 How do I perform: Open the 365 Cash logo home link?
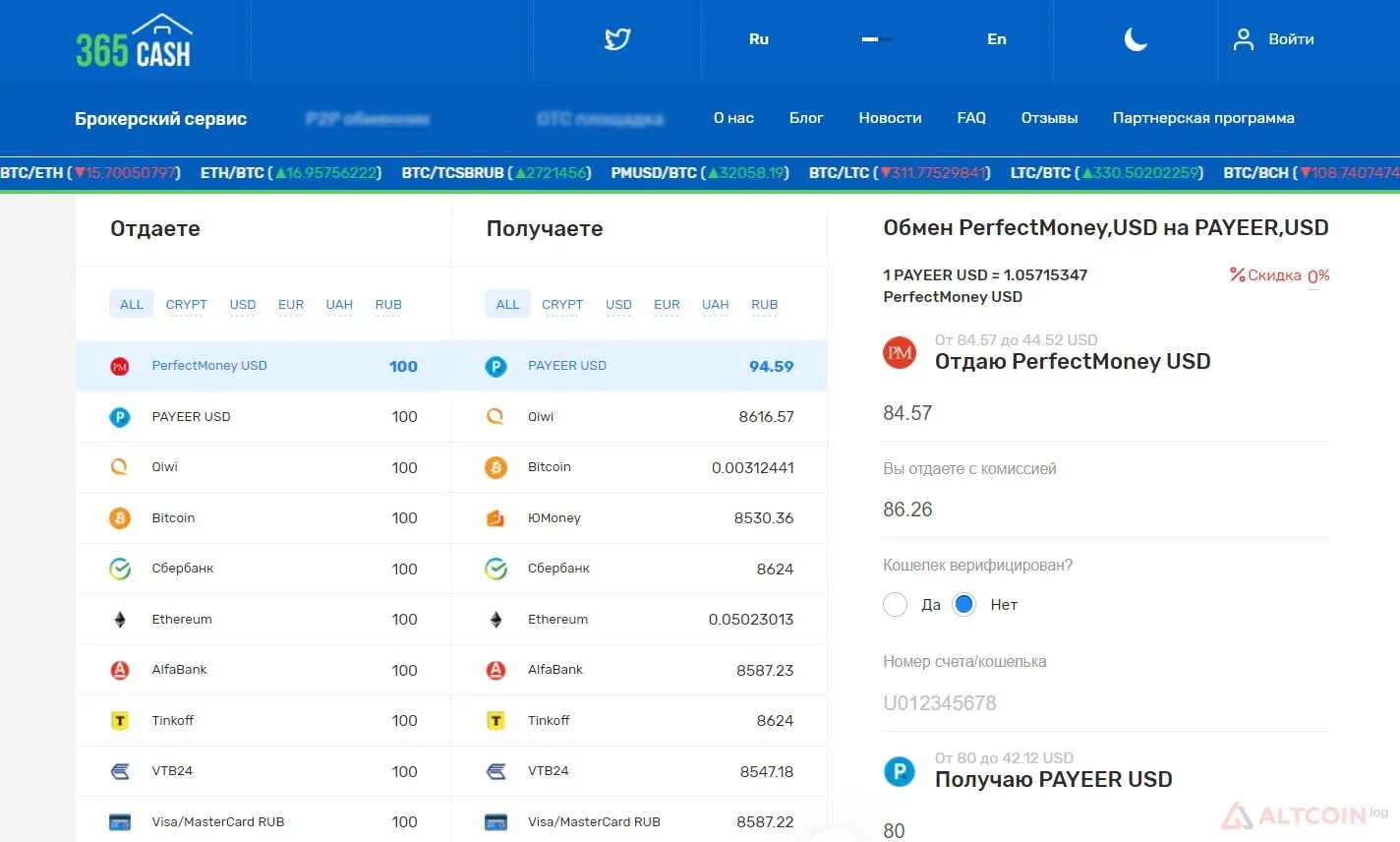(x=133, y=40)
